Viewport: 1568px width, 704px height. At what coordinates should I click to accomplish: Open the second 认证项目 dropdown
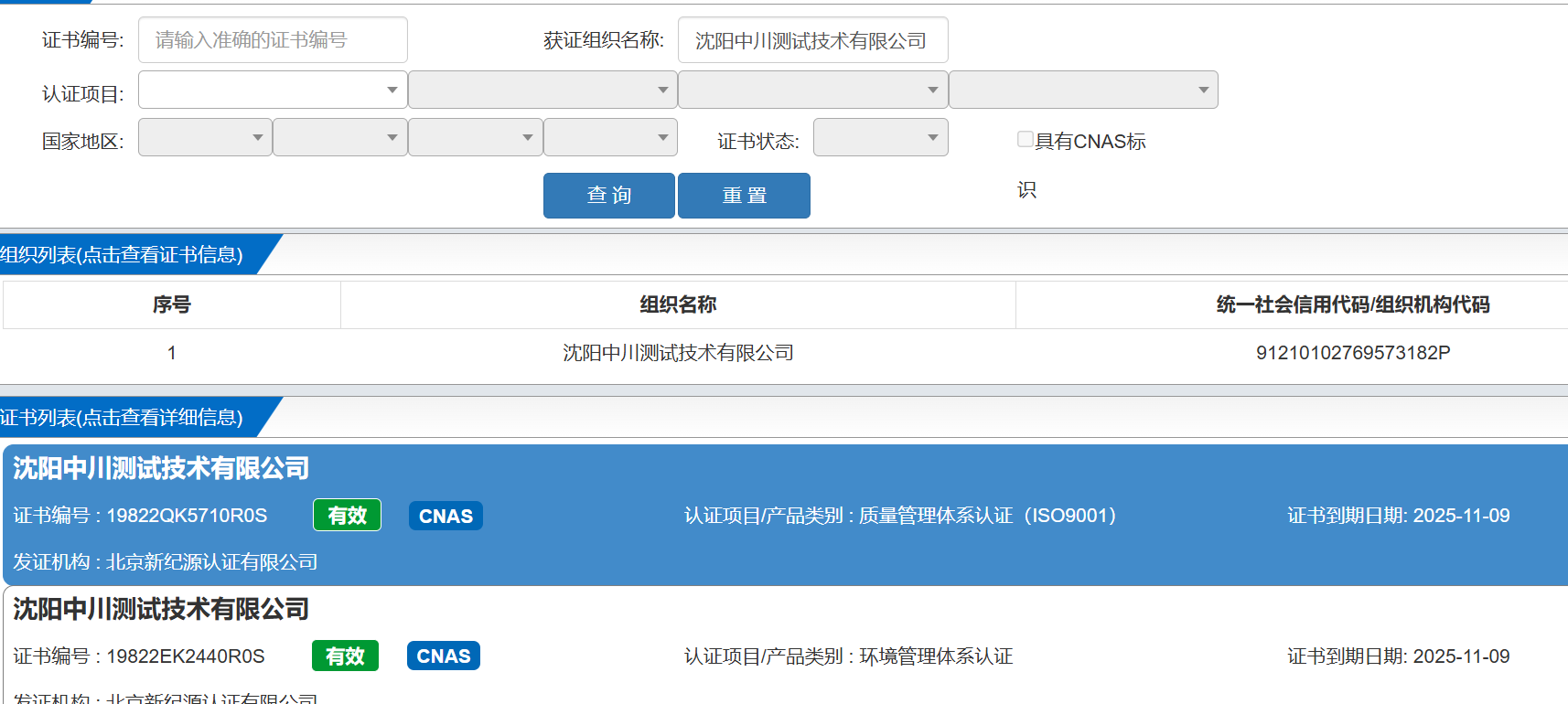click(x=542, y=90)
